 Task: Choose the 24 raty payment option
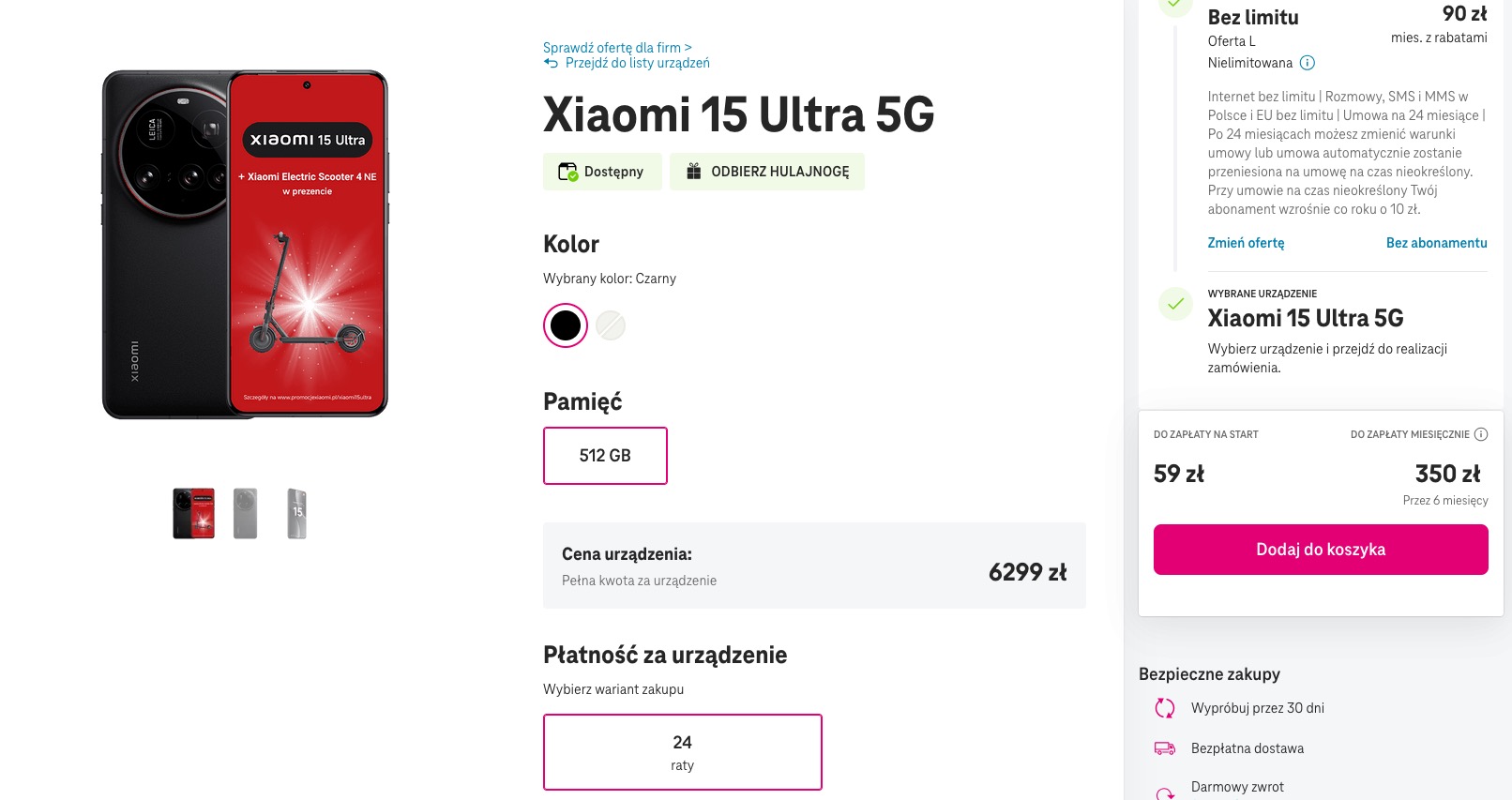(683, 752)
